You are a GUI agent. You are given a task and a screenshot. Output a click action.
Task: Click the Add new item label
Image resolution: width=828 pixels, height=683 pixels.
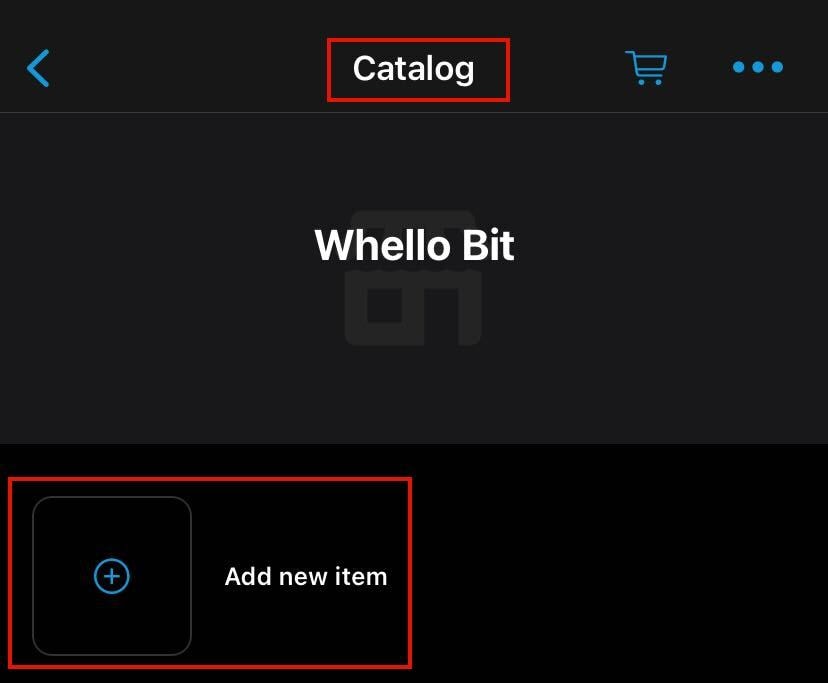point(305,576)
